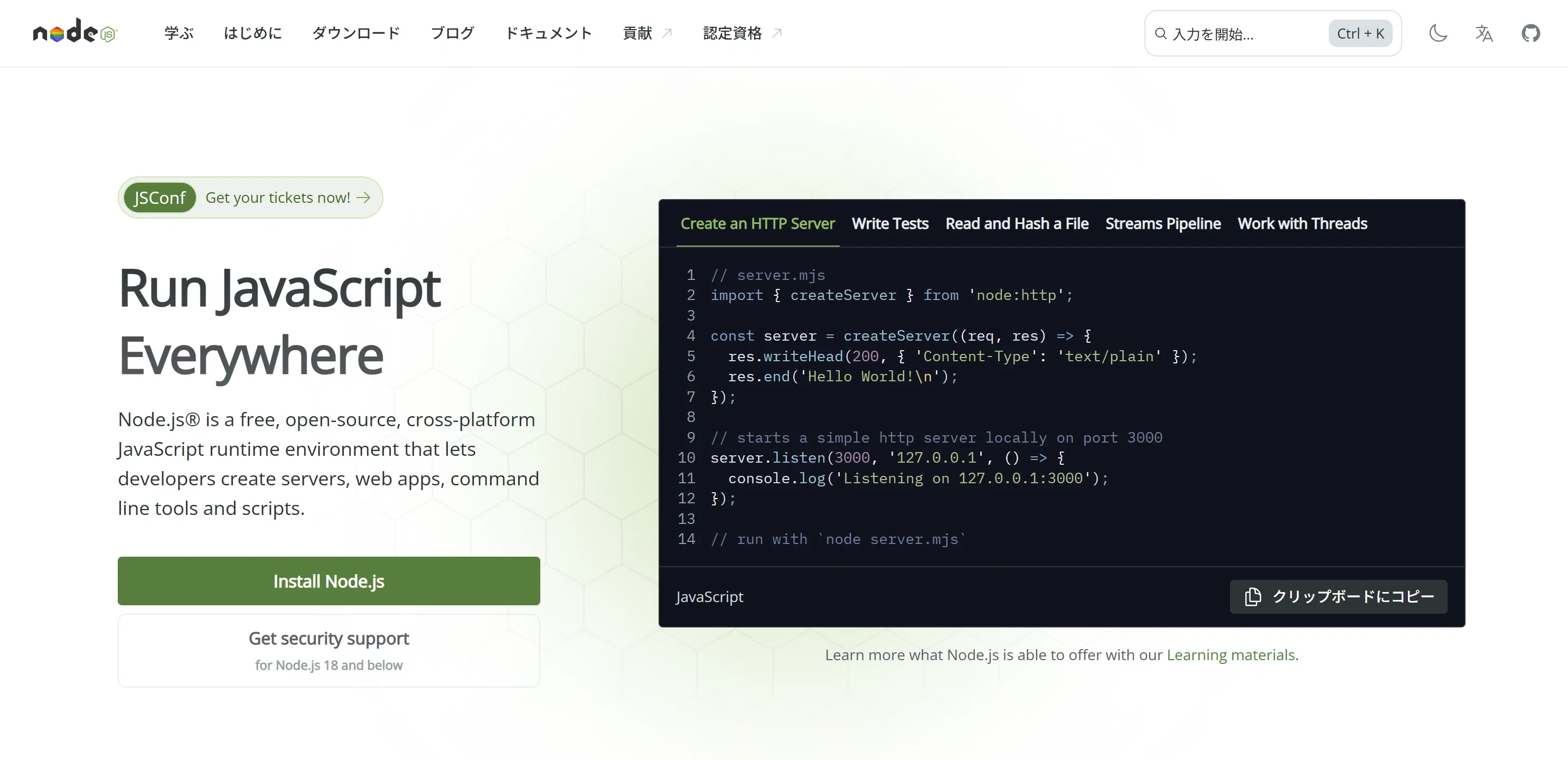Open the 貢献 external link
This screenshot has height=760, width=1568.
(647, 33)
